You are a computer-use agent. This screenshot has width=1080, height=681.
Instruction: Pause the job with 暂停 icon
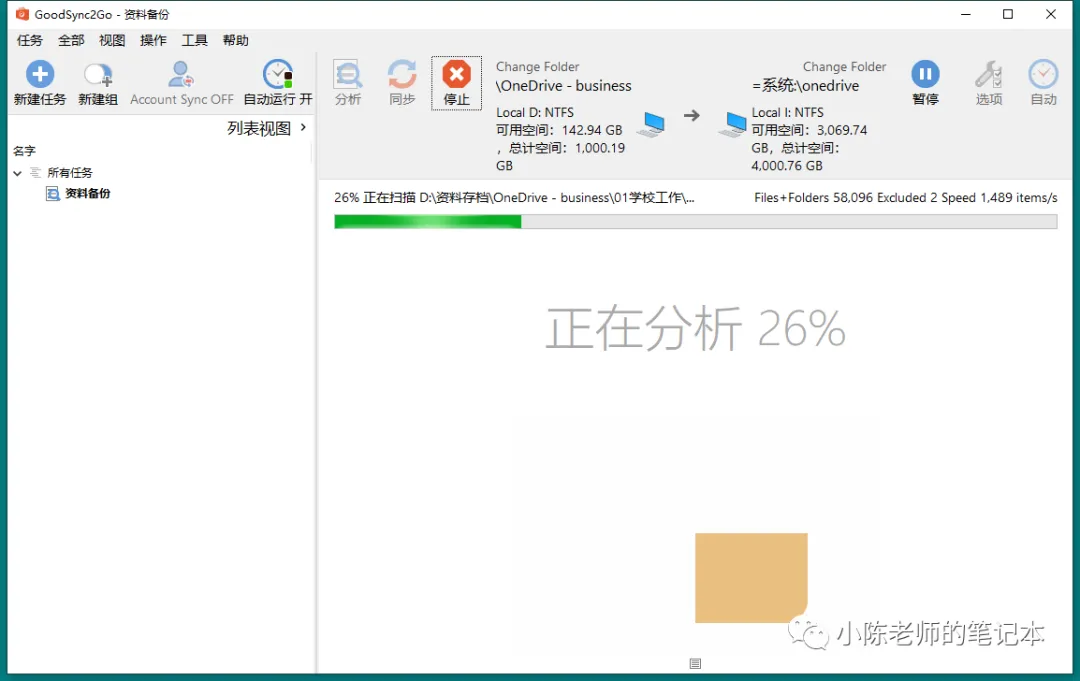925,74
